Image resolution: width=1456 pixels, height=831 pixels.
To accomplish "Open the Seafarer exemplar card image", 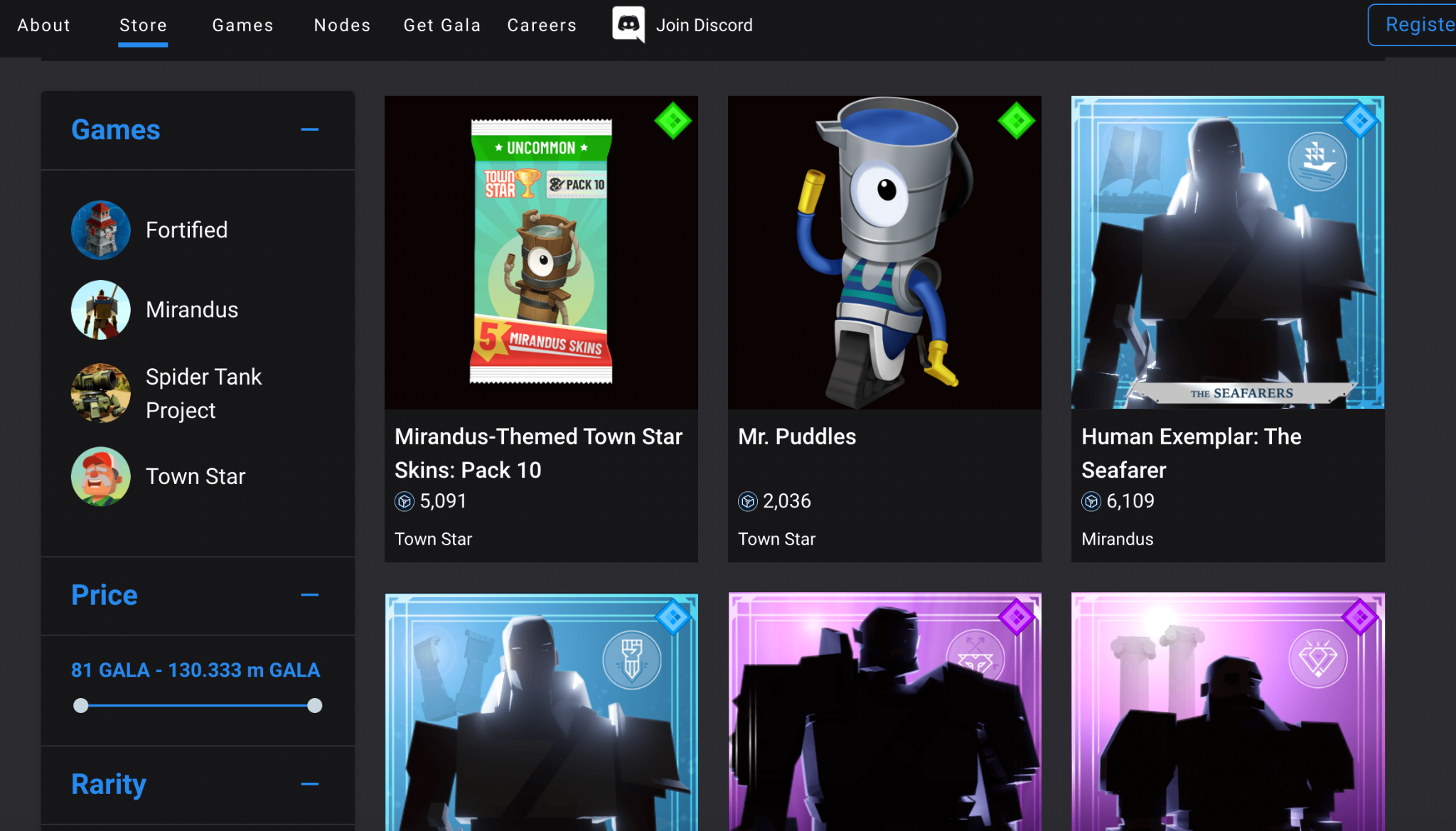I will tap(1228, 252).
